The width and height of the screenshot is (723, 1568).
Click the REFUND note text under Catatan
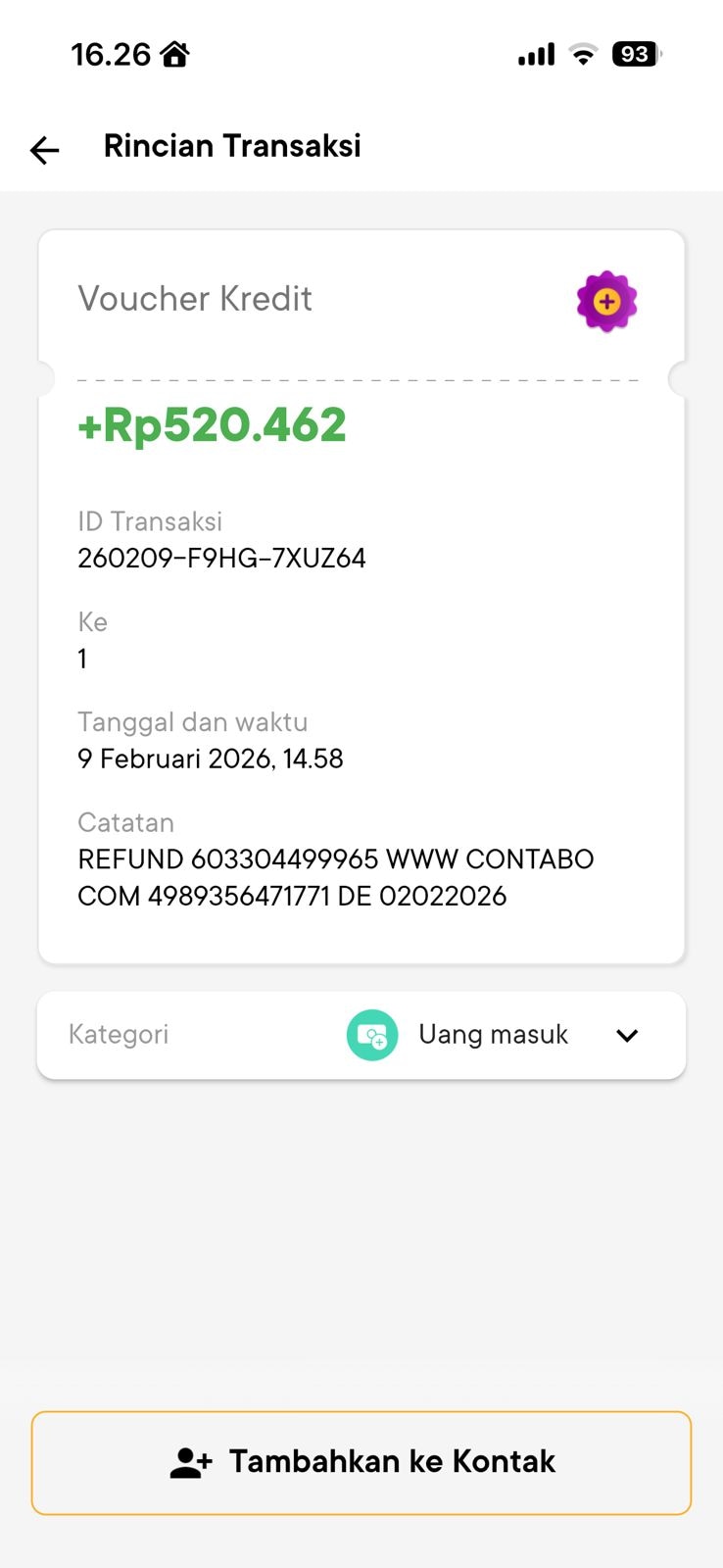(x=335, y=877)
